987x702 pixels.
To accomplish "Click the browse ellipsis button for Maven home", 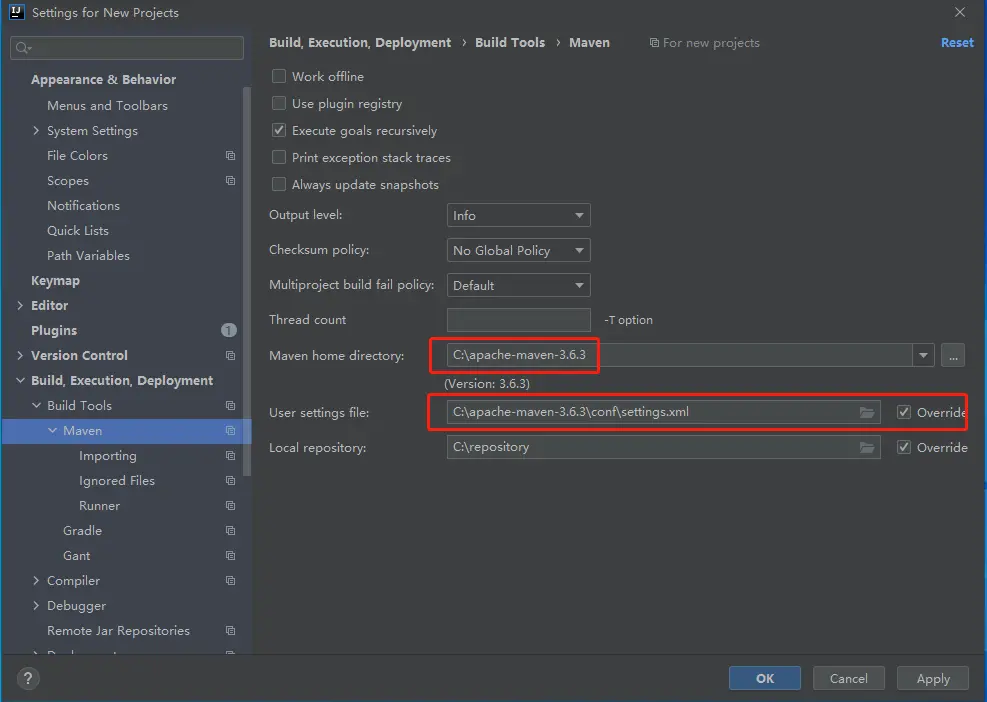I will coord(952,355).
